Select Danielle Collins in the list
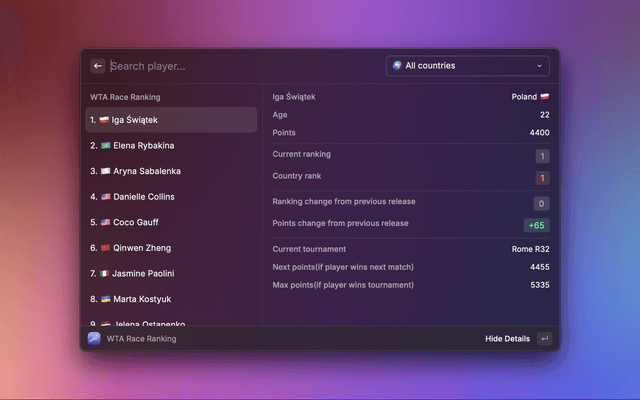This screenshot has width=640, height=400. (171, 197)
